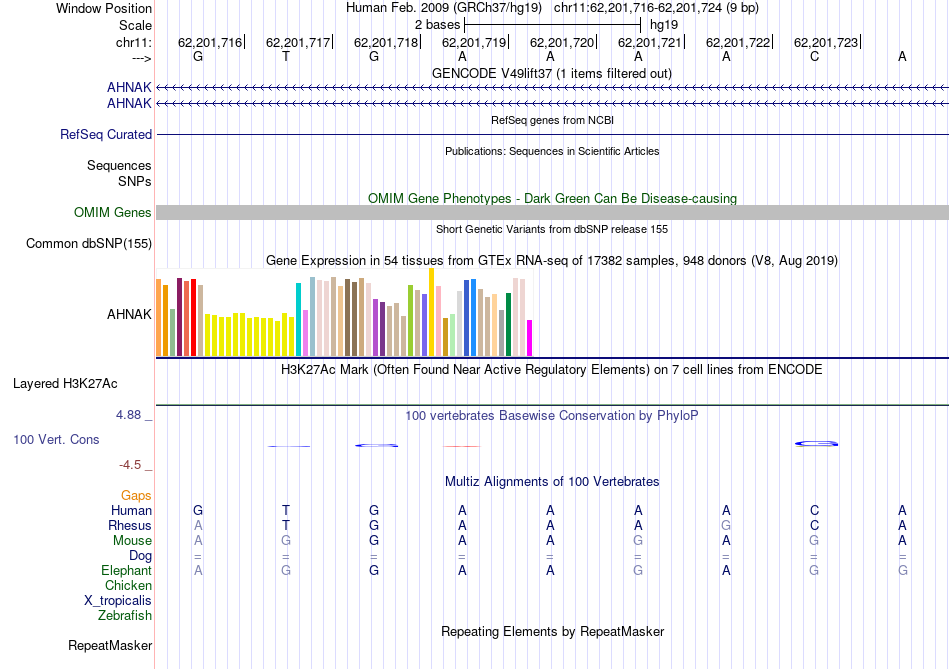
Task: Click the T base in the reference sequence row
Action: (286, 57)
